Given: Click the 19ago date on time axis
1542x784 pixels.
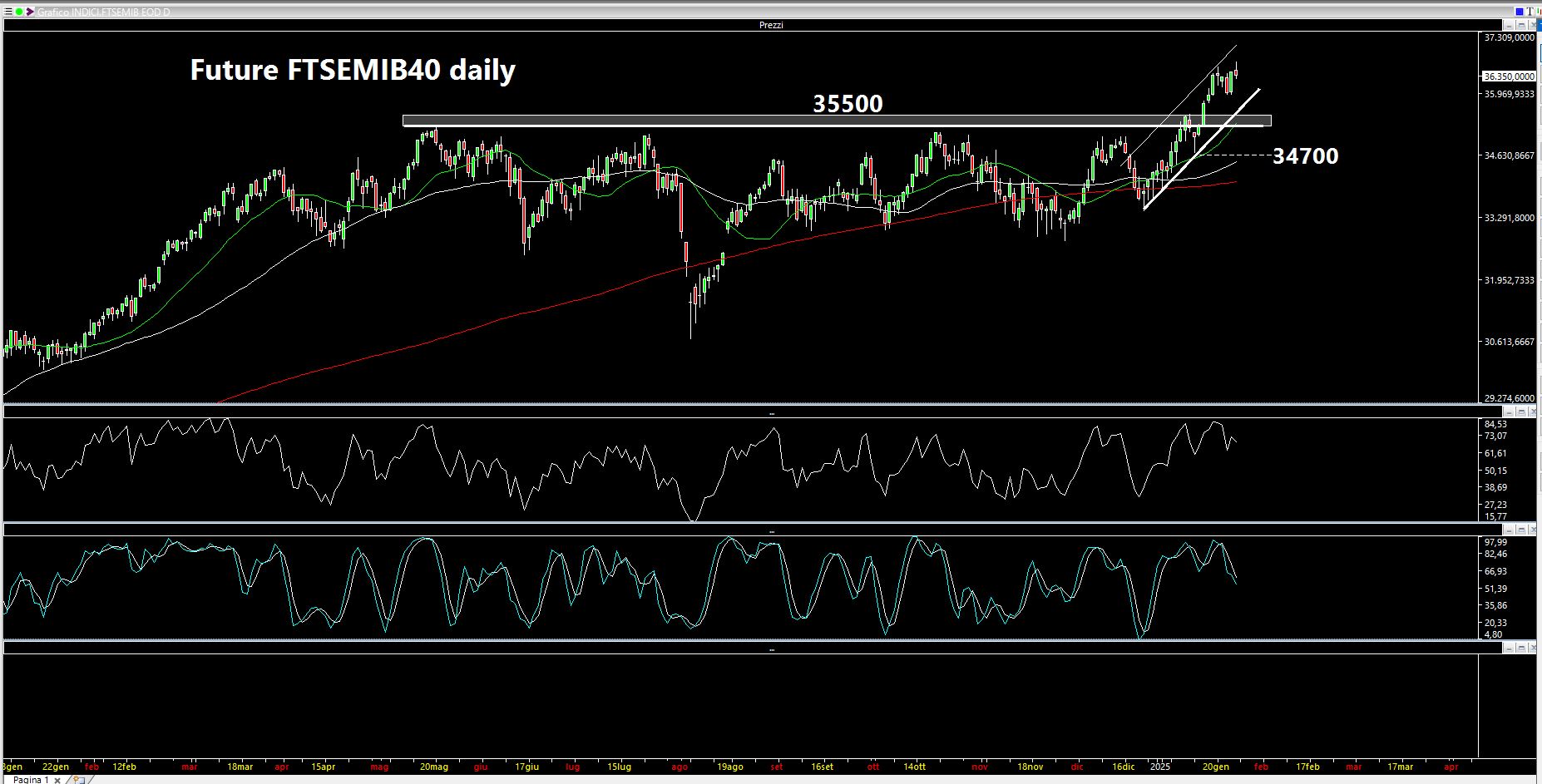Looking at the screenshot, I should pos(729,767).
